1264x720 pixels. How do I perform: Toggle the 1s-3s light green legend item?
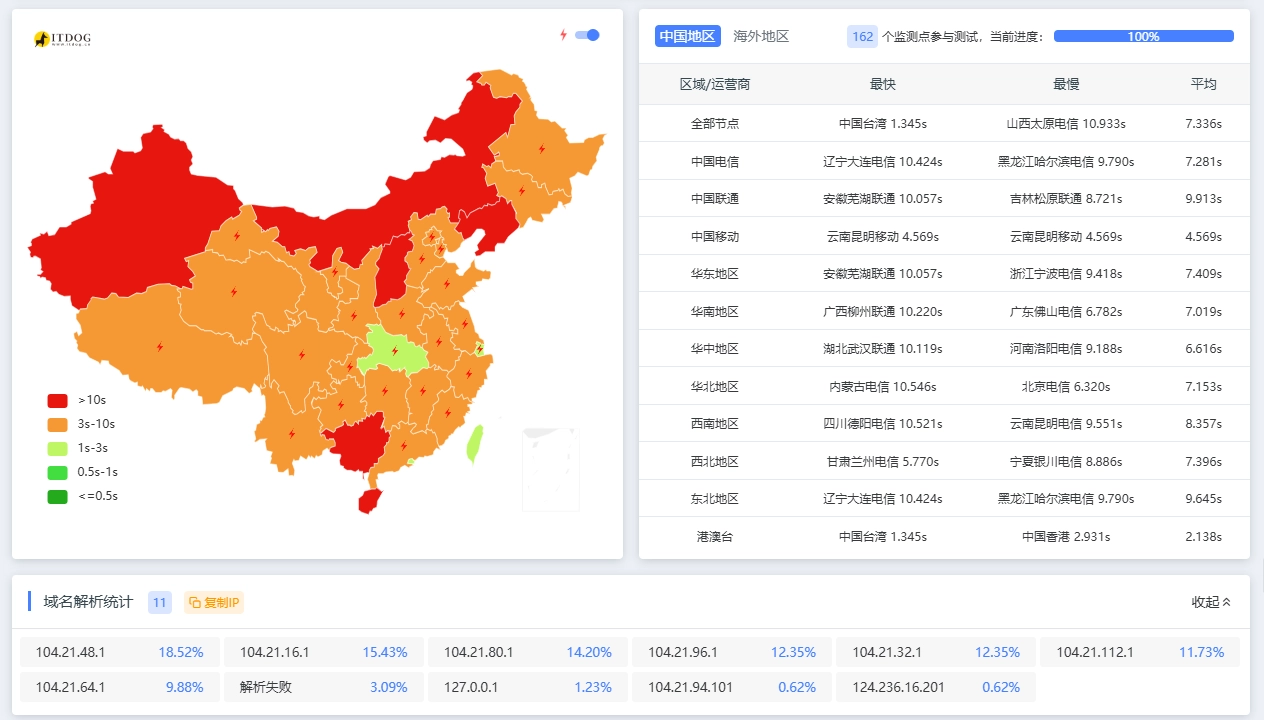tap(58, 448)
